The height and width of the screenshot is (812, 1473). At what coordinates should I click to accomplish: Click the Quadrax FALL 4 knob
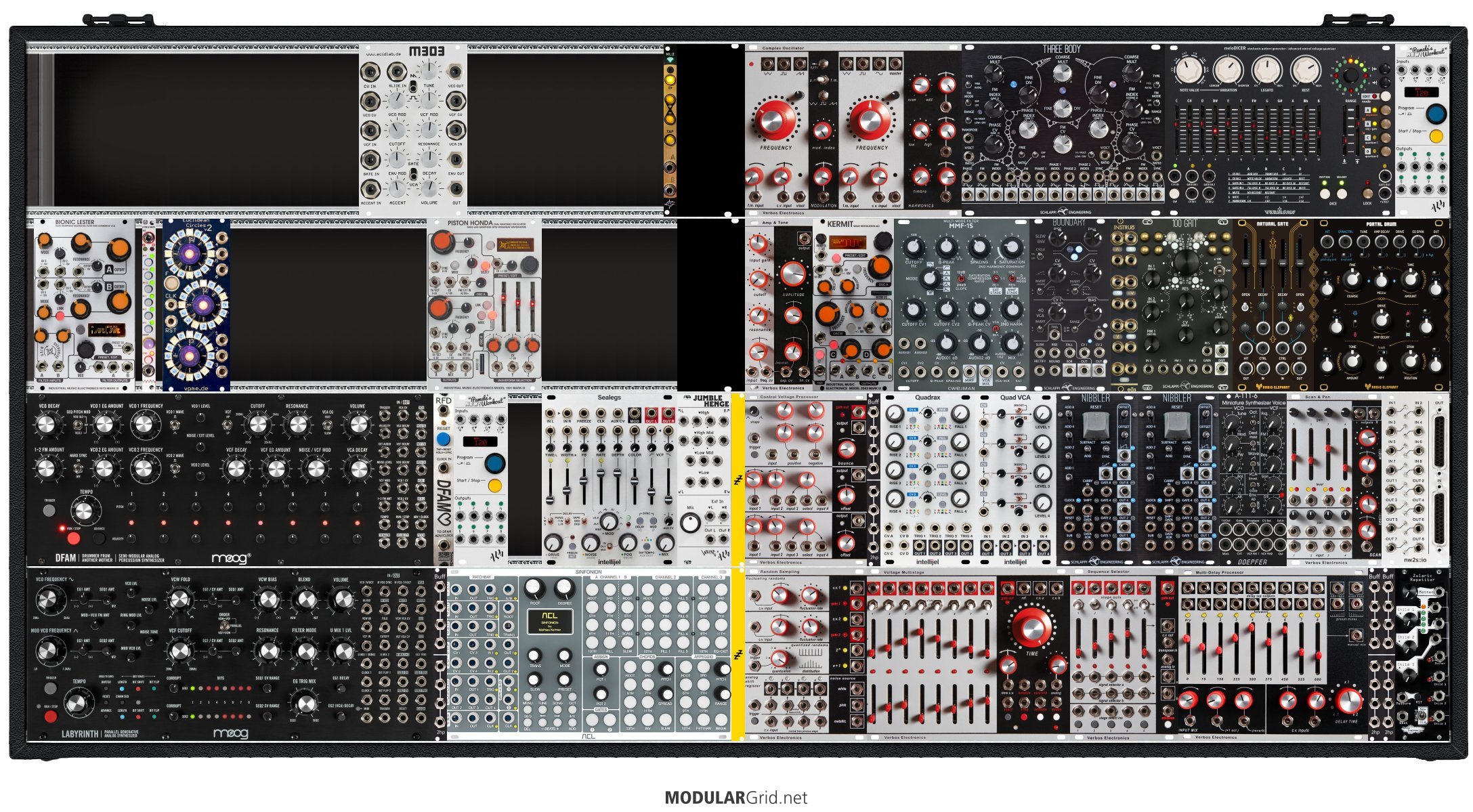pos(960,498)
